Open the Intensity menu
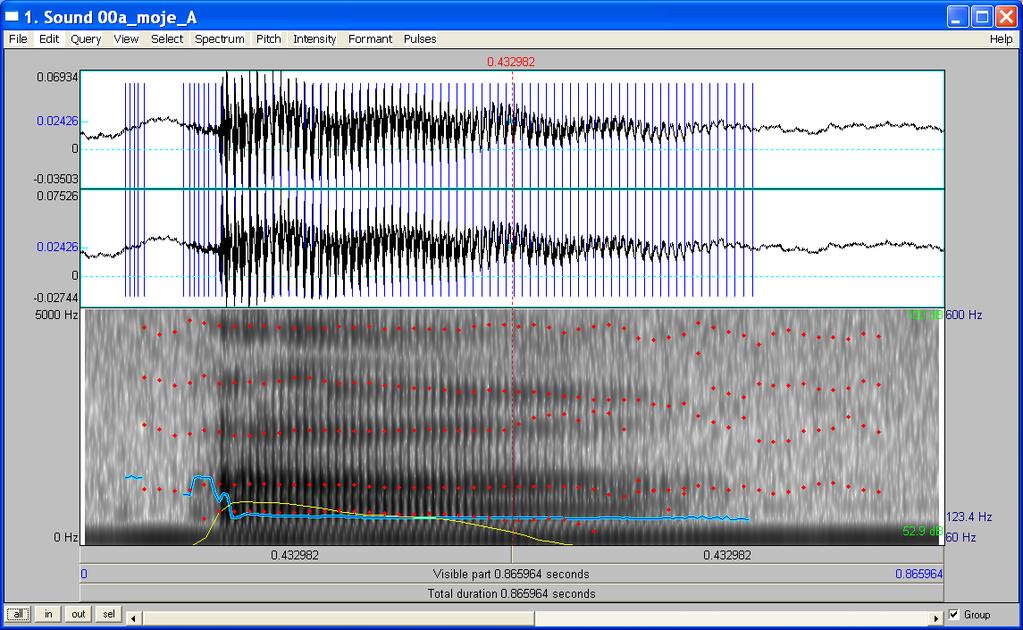Screen dimensions: 1023x630 (x=314, y=39)
